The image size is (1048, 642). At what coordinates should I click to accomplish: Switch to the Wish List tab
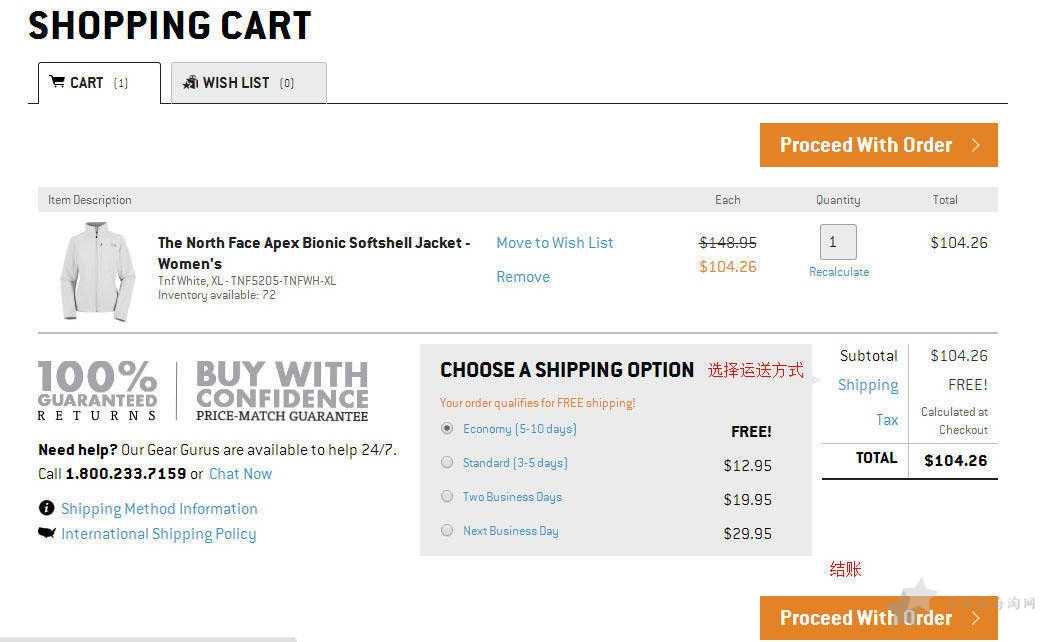(249, 83)
